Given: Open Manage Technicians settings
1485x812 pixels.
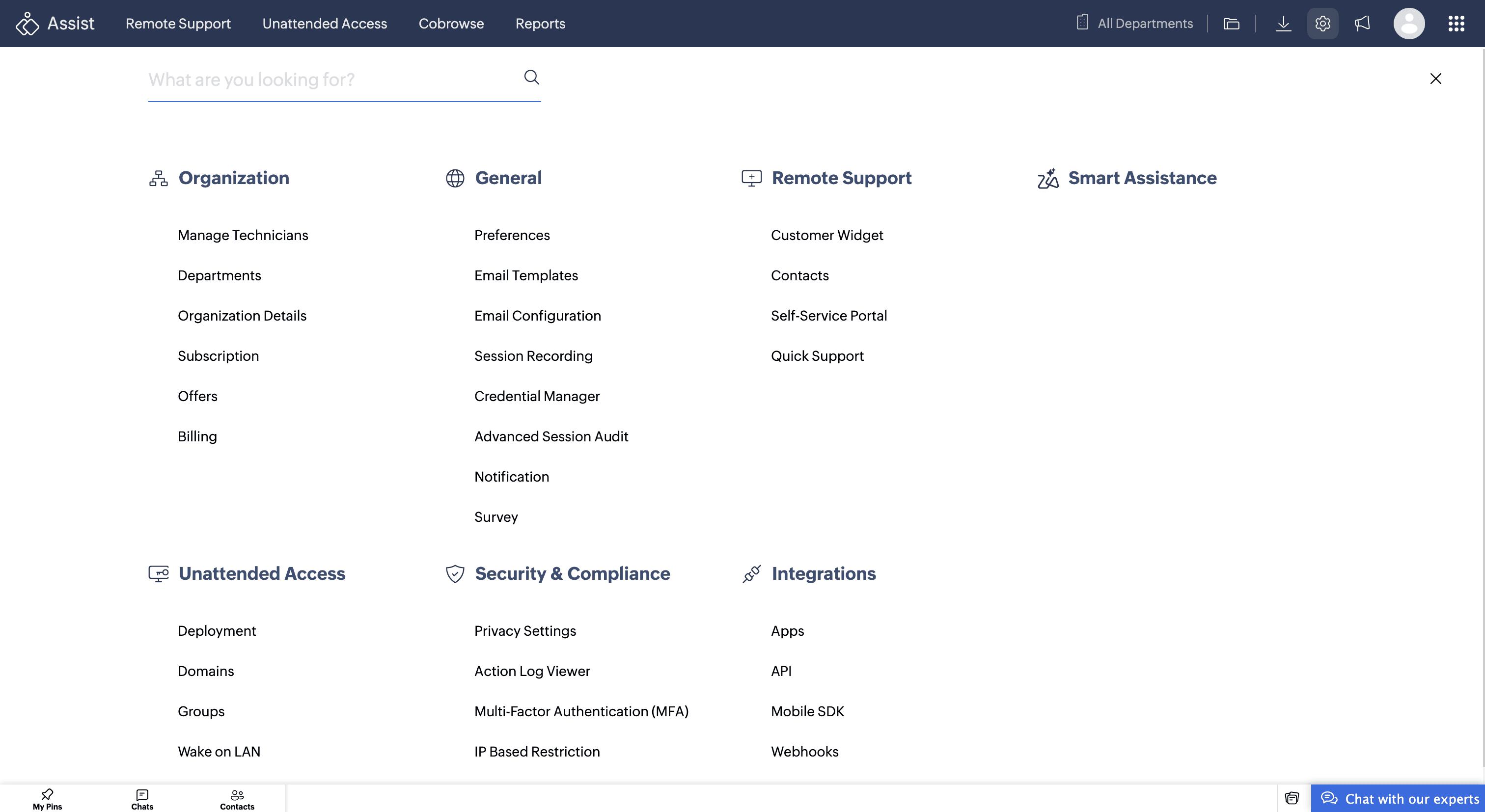Looking at the screenshot, I should pyautogui.click(x=243, y=235).
